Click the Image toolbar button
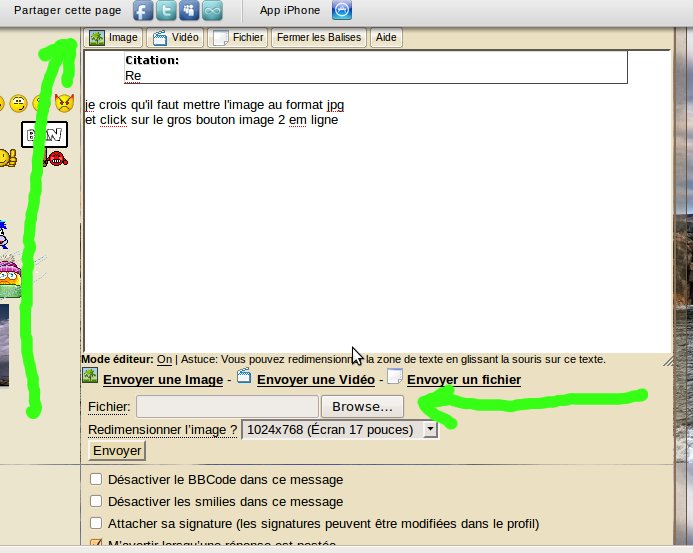Viewport: 693px width, 553px height. pyautogui.click(x=114, y=38)
